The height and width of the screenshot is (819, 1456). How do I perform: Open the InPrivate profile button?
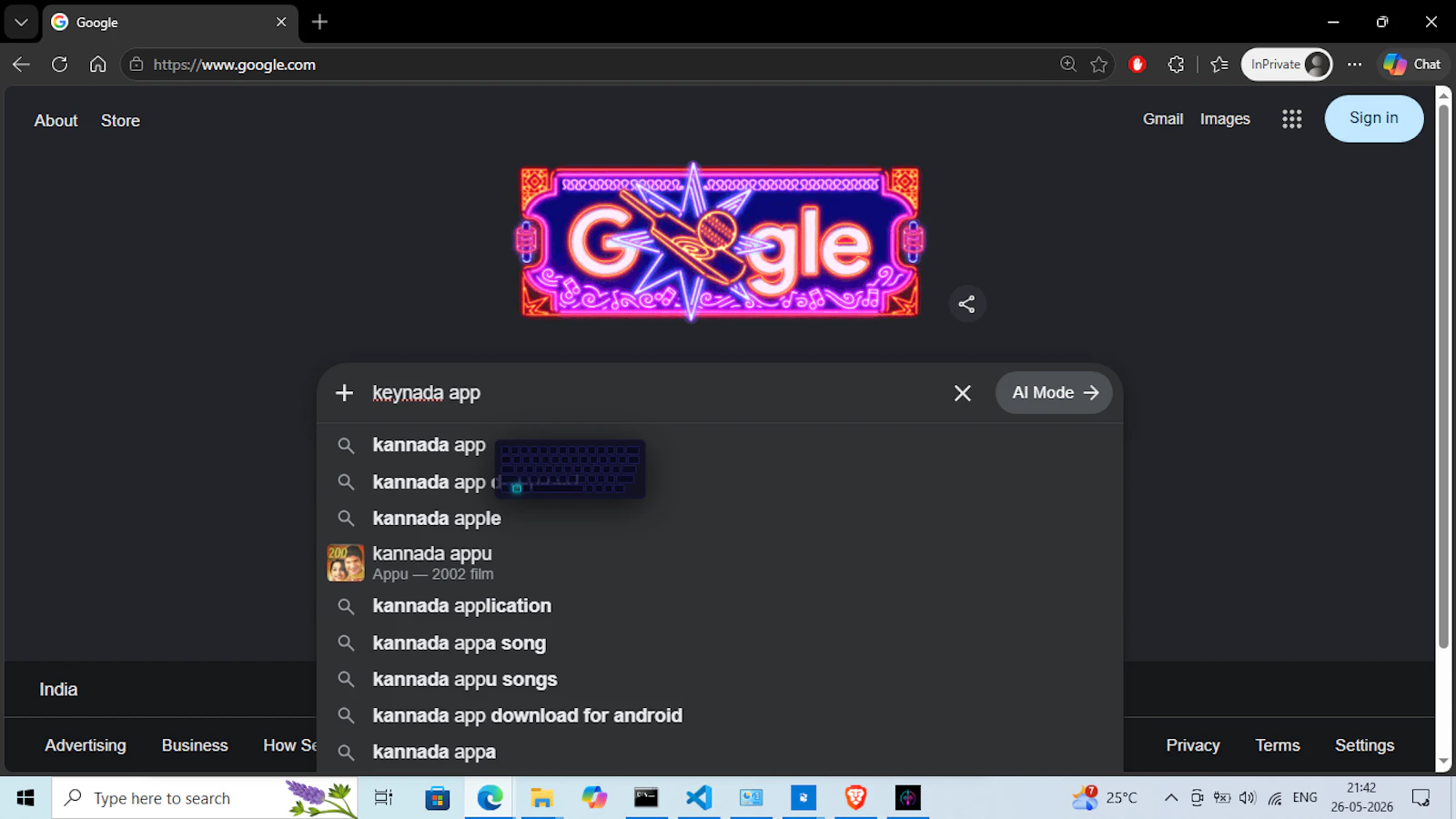click(x=1287, y=65)
